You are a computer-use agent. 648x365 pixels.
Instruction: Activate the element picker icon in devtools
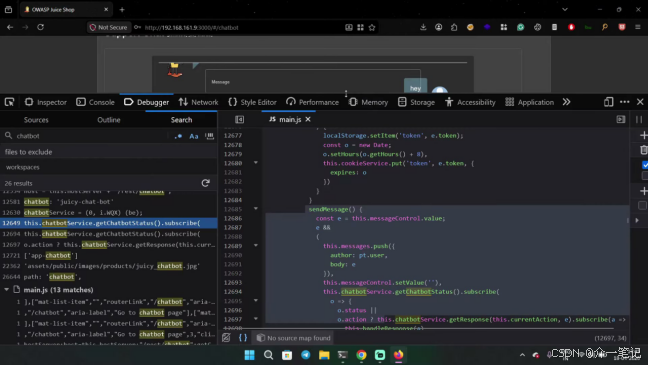pyautogui.click(x=9, y=102)
